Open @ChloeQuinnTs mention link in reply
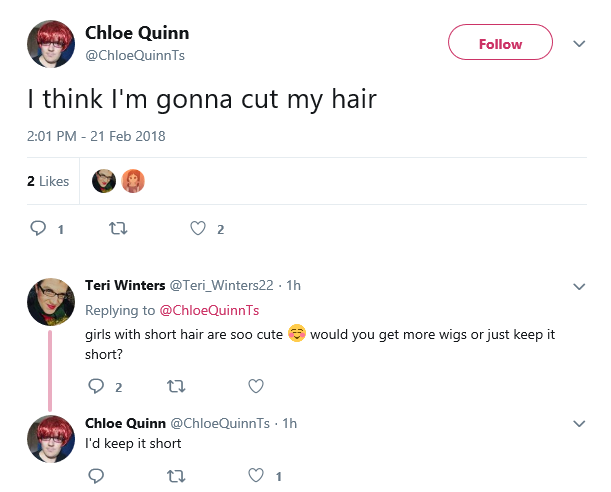Viewport: 611px width, 492px height. (209, 310)
